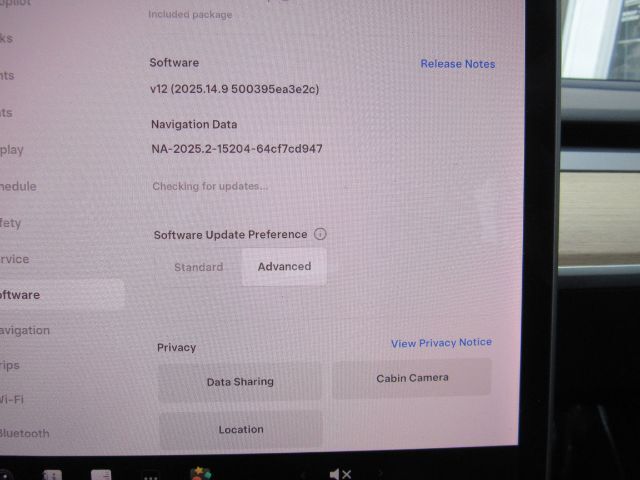Open Software section in sidebar
The width and height of the screenshot is (640, 480).
(x=61, y=295)
